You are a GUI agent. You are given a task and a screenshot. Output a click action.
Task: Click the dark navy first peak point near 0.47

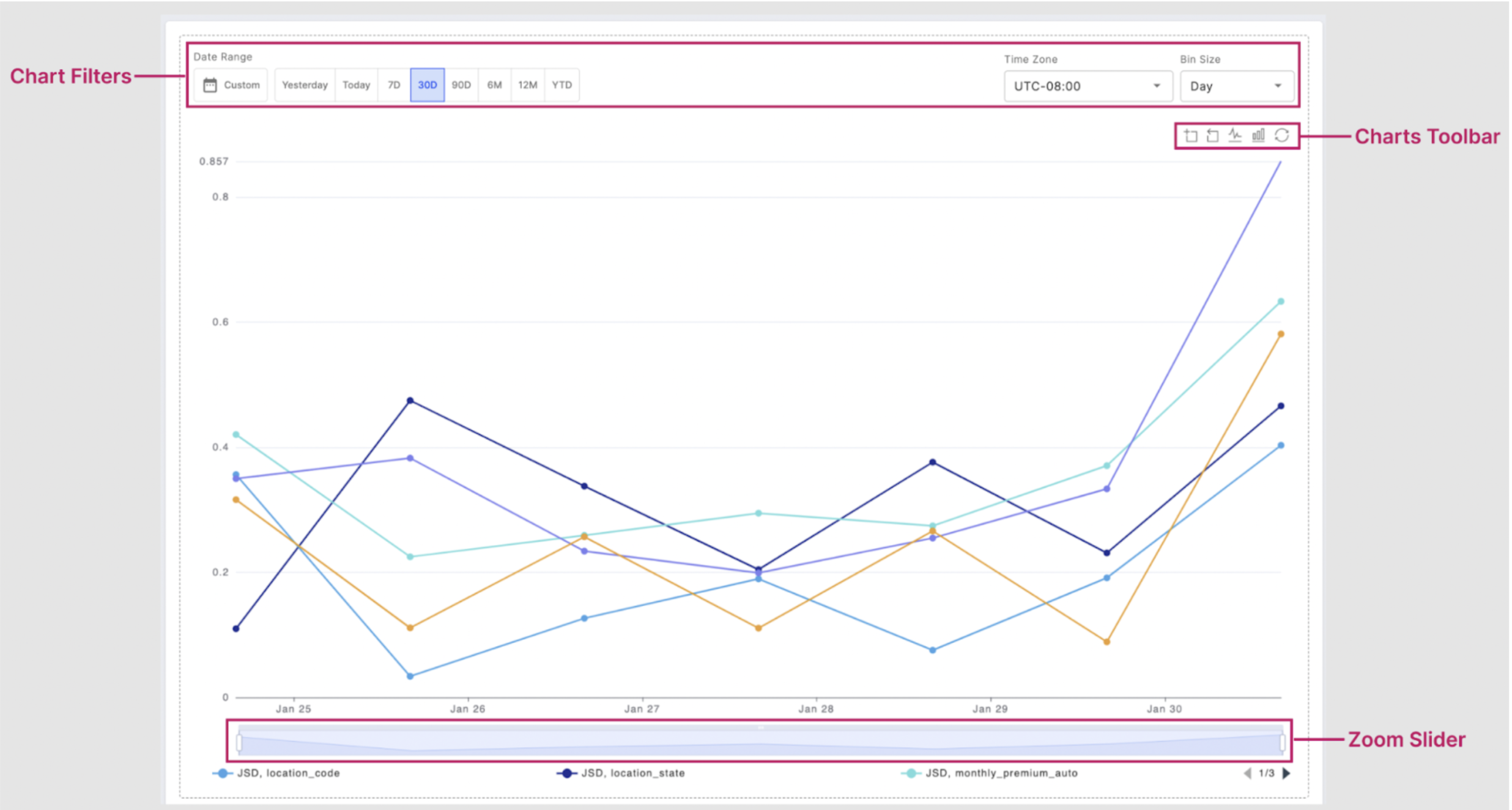pyautogui.click(x=410, y=401)
